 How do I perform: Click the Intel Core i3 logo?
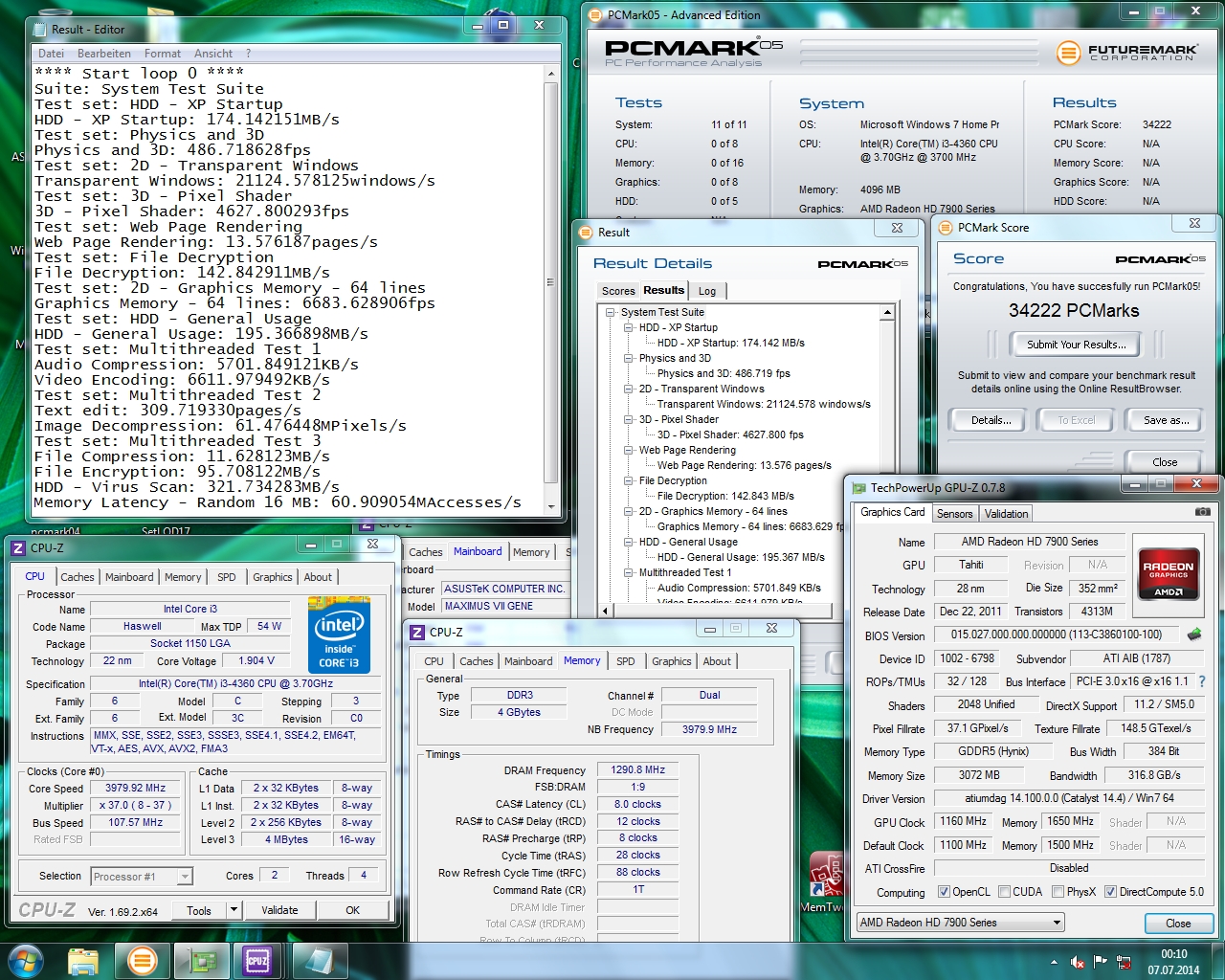(x=339, y=635)
